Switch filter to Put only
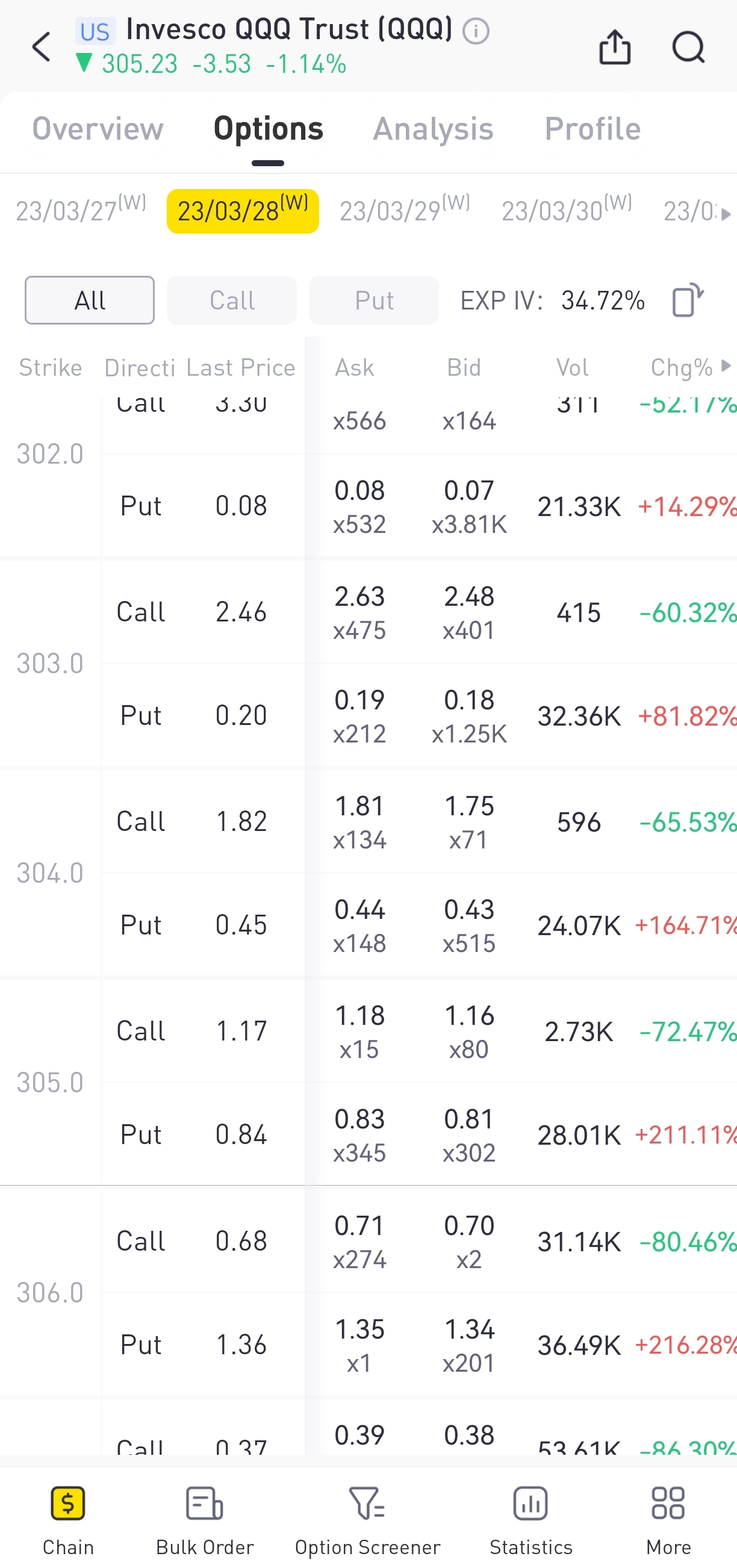The height and width of the screenshot is (1568, 737). point(374,300)
